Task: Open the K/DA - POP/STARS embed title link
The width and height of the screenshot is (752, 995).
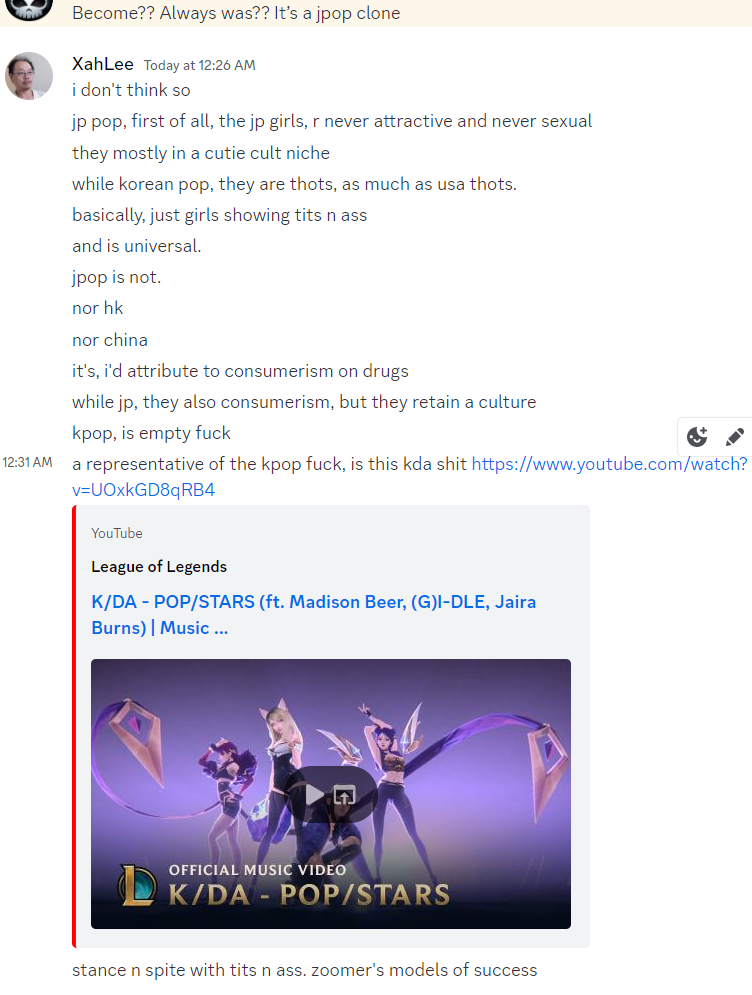Action: point(313,614)
